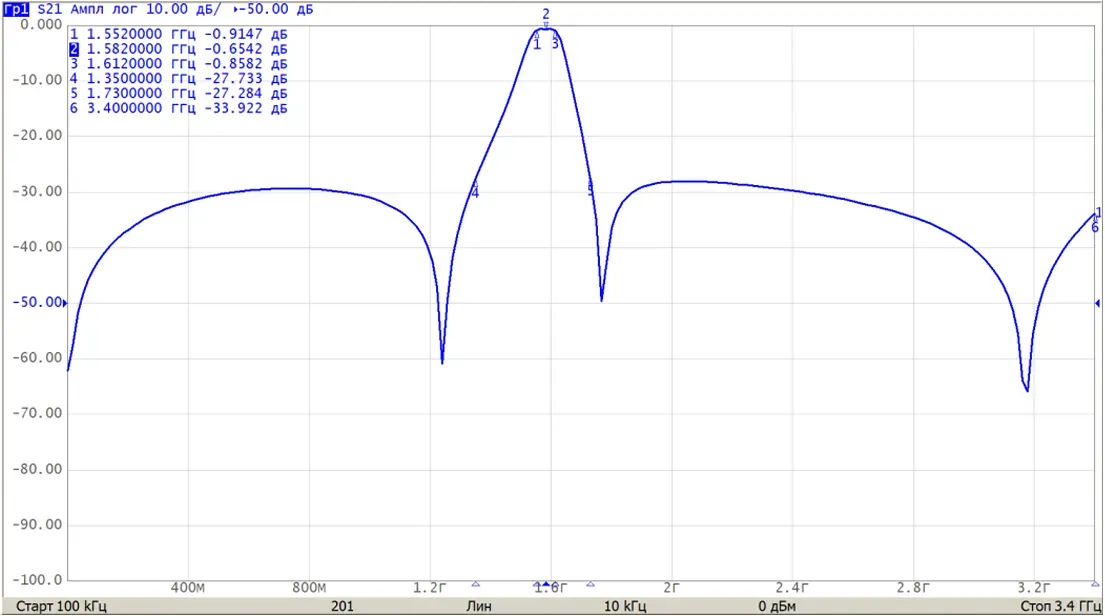The width and height of the screenshot is (1105, 616).
Task: Click the 201 sweep points field
Action: pyautogui.click(x=342, y=606)
